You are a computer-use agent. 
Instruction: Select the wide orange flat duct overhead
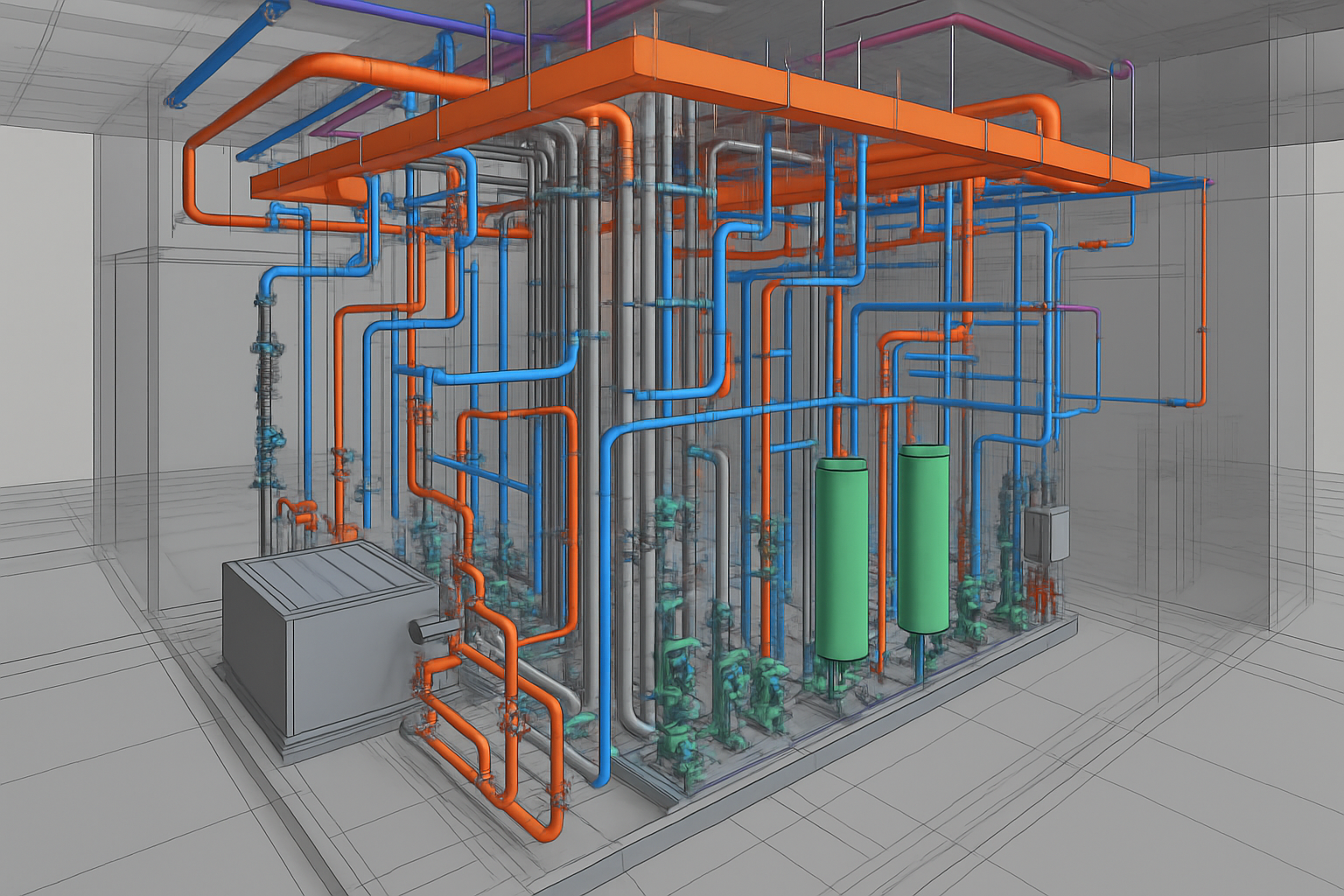click(700, 114)
